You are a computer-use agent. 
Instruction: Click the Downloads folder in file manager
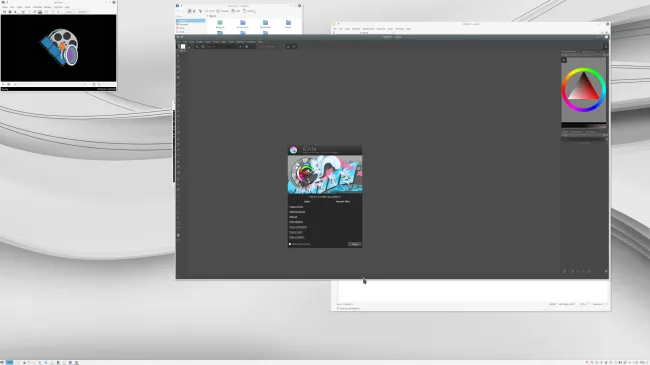coord(265,24)
